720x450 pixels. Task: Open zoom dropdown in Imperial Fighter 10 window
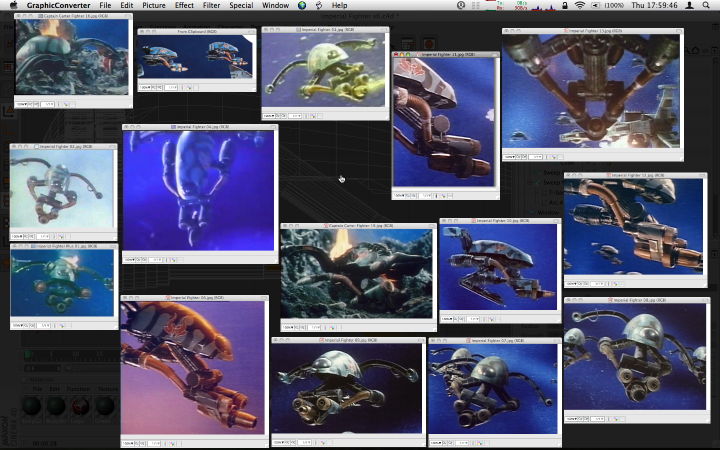point(446,318)
